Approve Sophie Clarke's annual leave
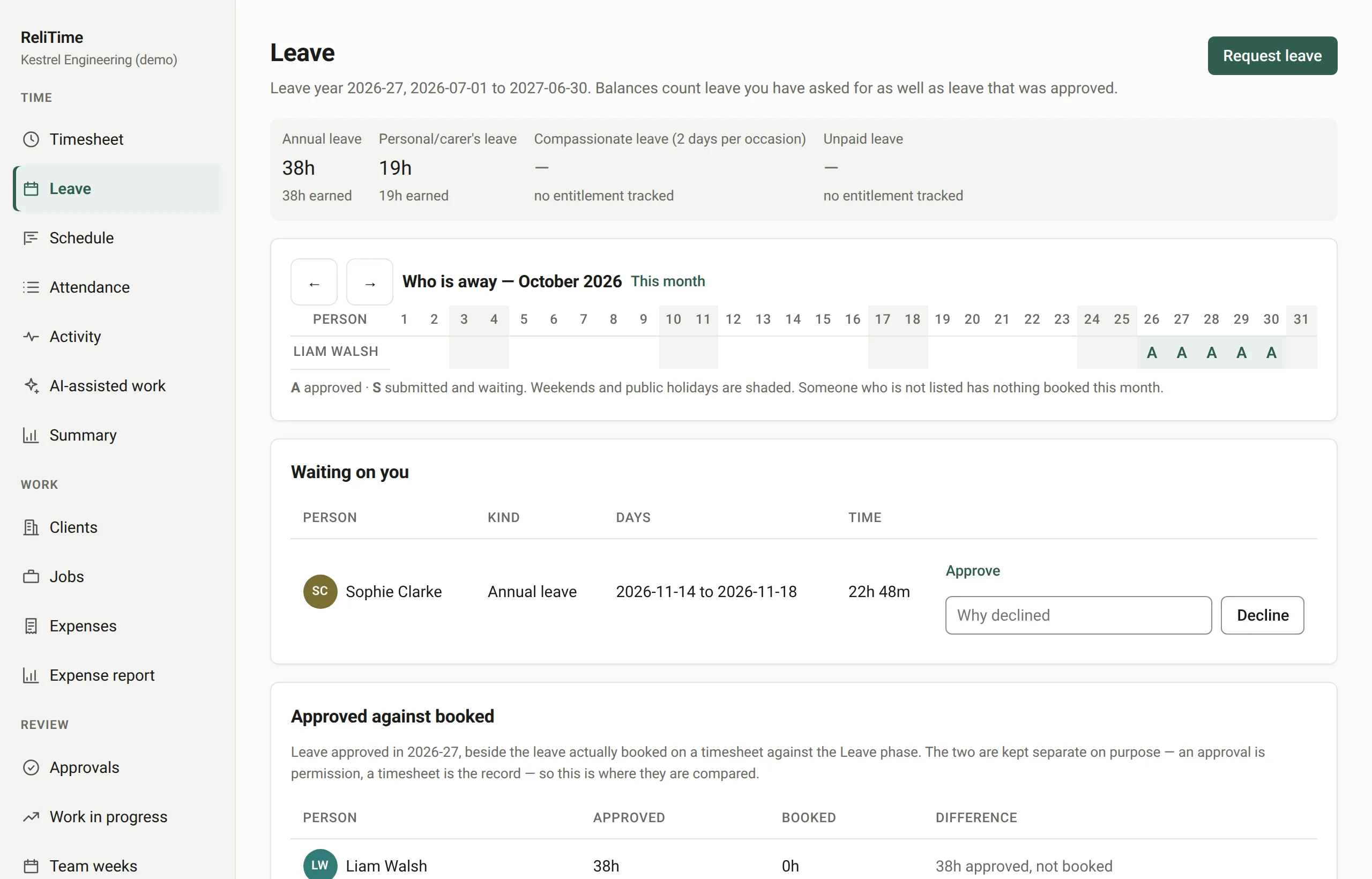This screenshot has width=1372, height=879. 973,571
